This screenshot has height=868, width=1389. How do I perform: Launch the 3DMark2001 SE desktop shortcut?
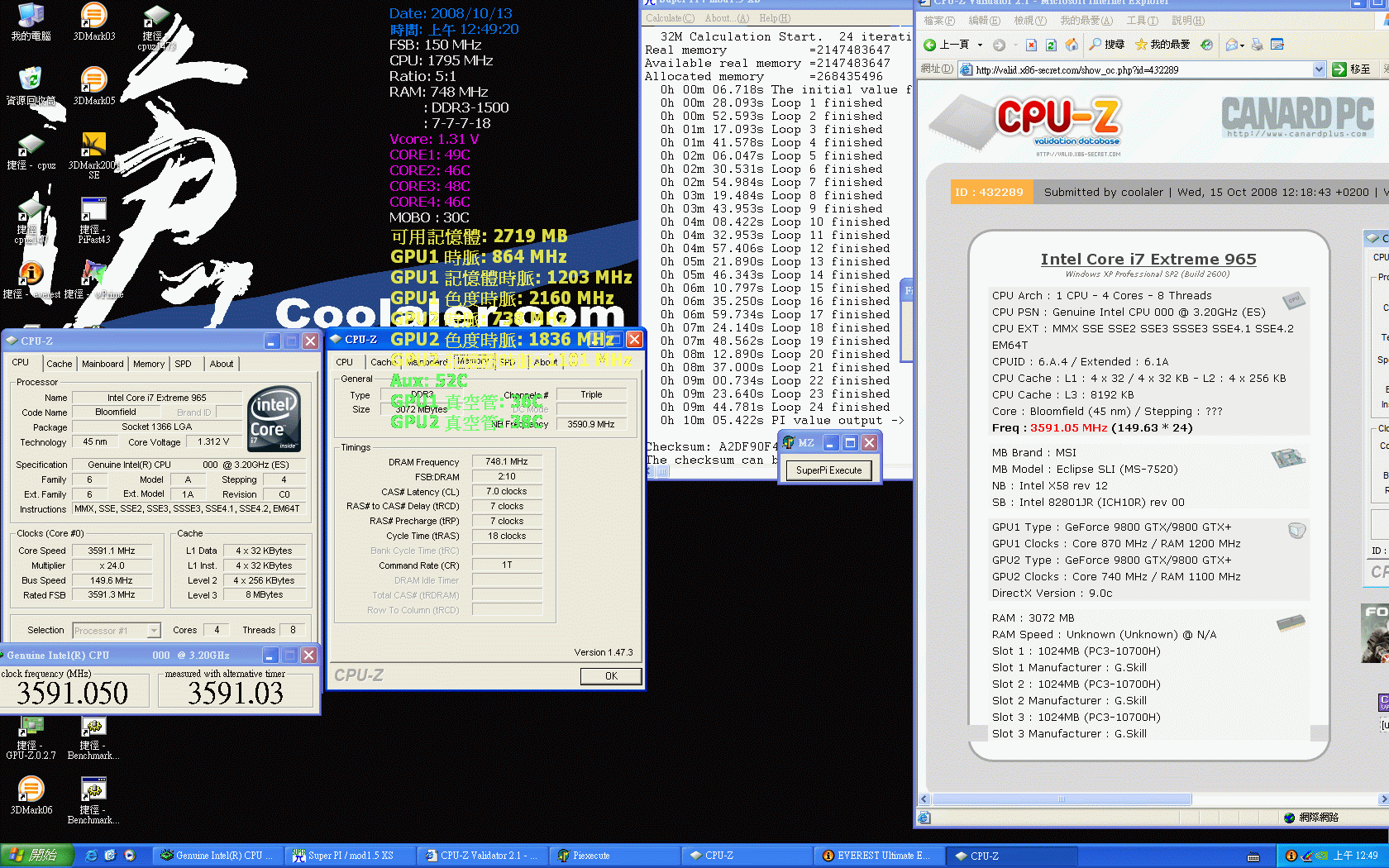[x=94, y=155]
